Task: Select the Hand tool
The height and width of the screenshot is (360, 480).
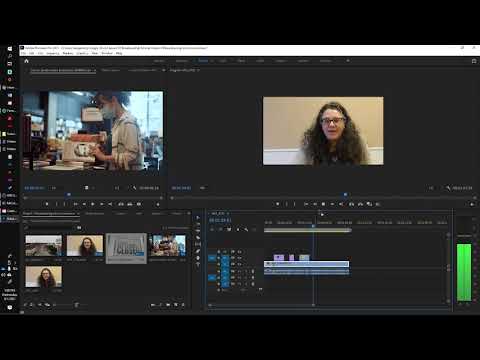Action: tap(198, 258)
